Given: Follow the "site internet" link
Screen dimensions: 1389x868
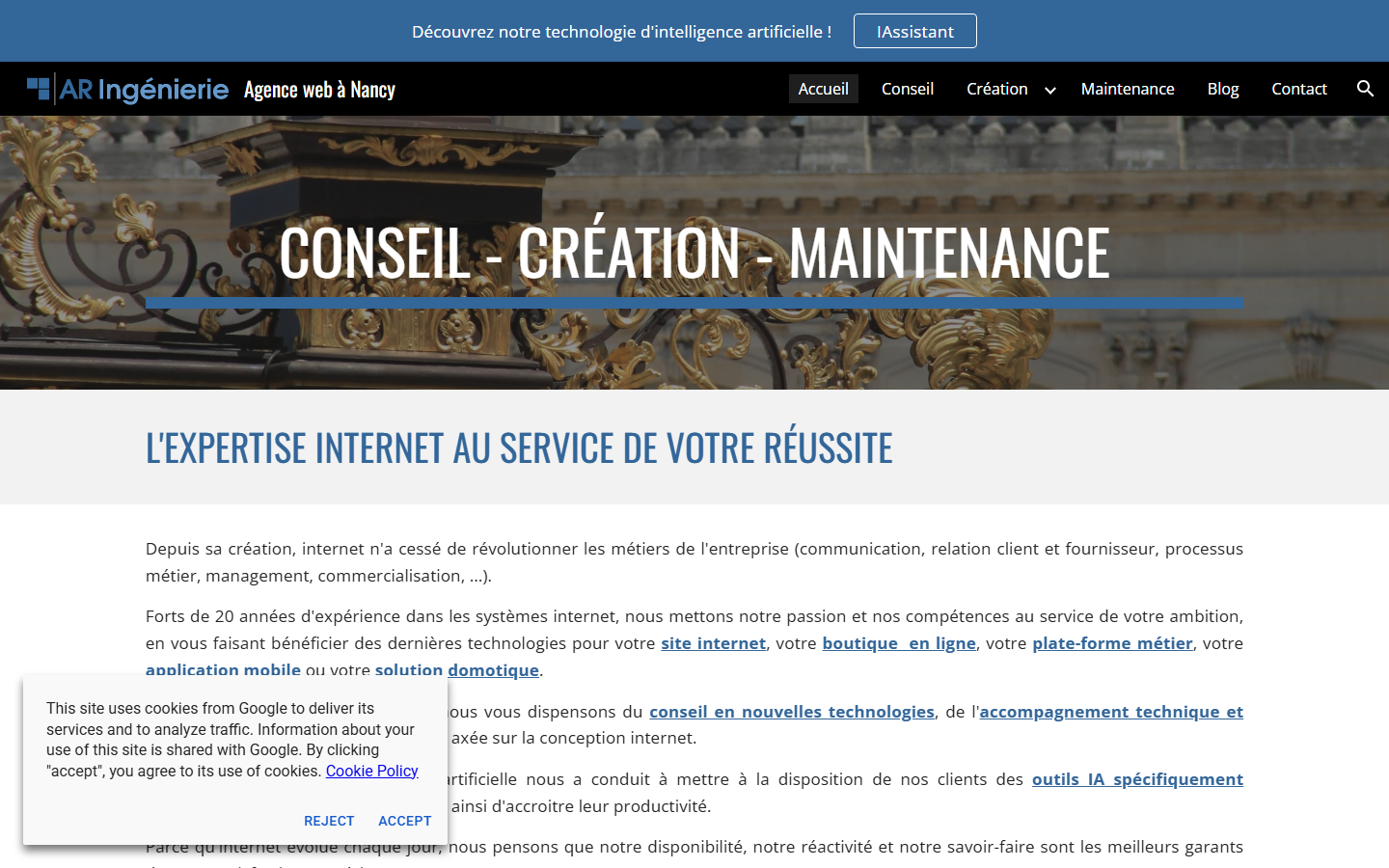Looking at the screenshot, I should click(714, 643).
